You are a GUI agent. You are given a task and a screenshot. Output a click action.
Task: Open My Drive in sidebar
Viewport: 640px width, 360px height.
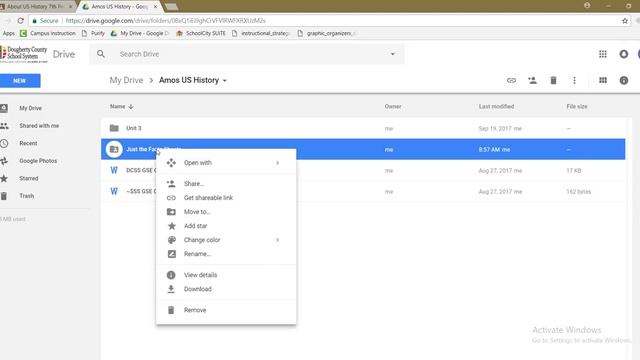(x=30, y=108)
